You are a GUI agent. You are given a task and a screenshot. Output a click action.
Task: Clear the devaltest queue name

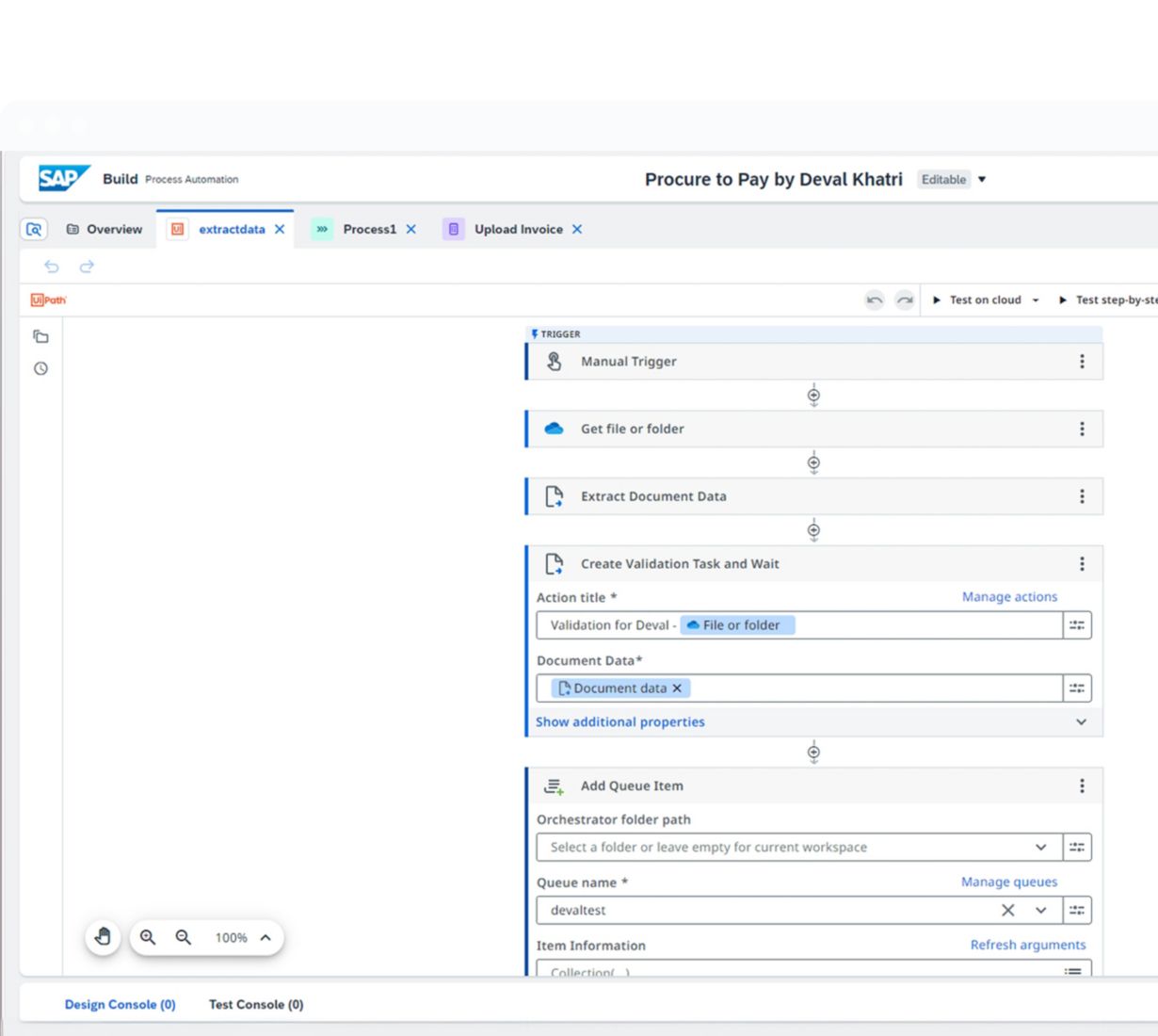pyautogui.click(x=1007, y=910)
